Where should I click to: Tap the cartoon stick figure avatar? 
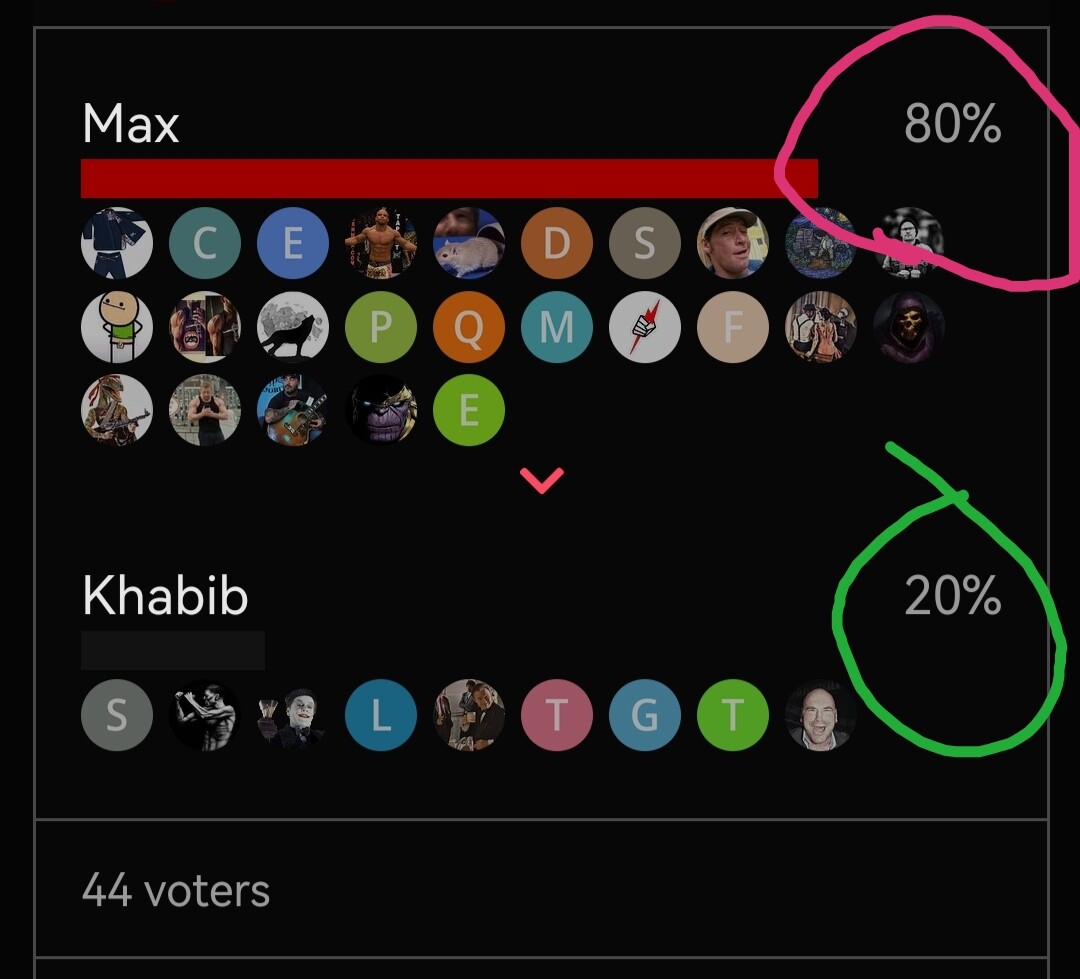pos(117,327)
